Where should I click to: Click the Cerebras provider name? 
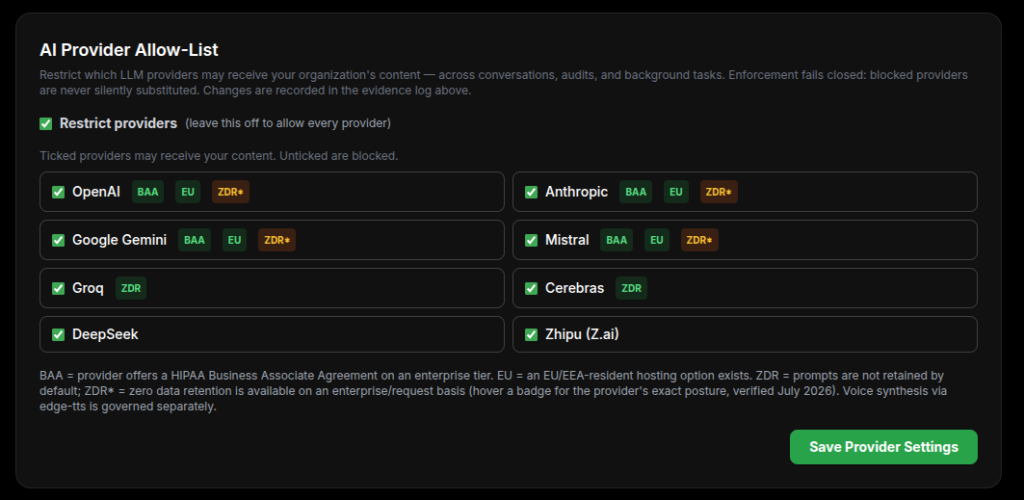coord(575,288)
